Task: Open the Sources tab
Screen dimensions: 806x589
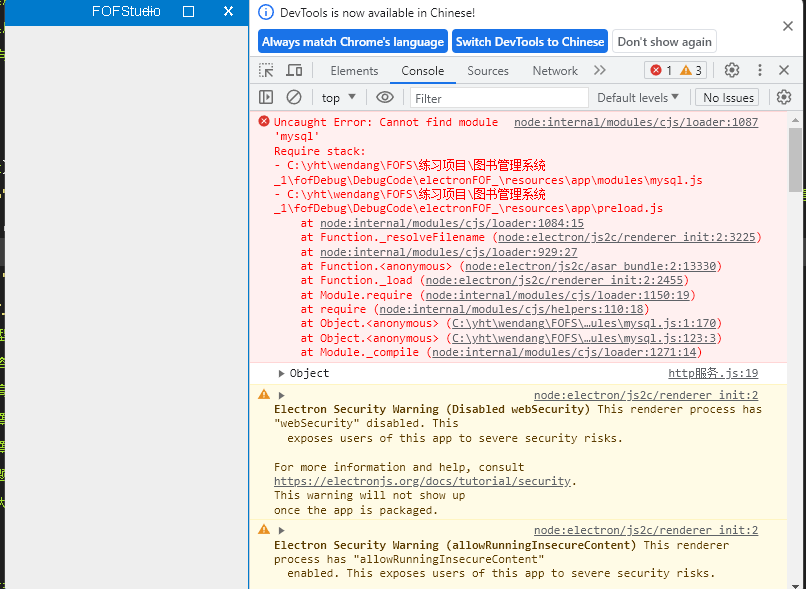Action: pyautogui.click(x=488, y=71)
